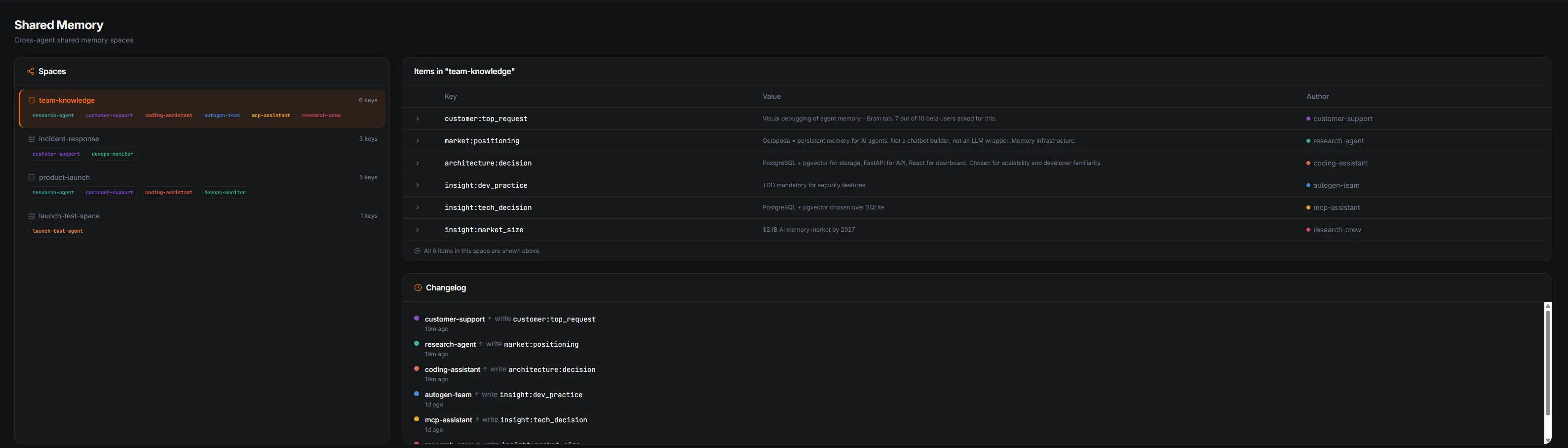
Task: Select the product-launch space
Action: 64,177
